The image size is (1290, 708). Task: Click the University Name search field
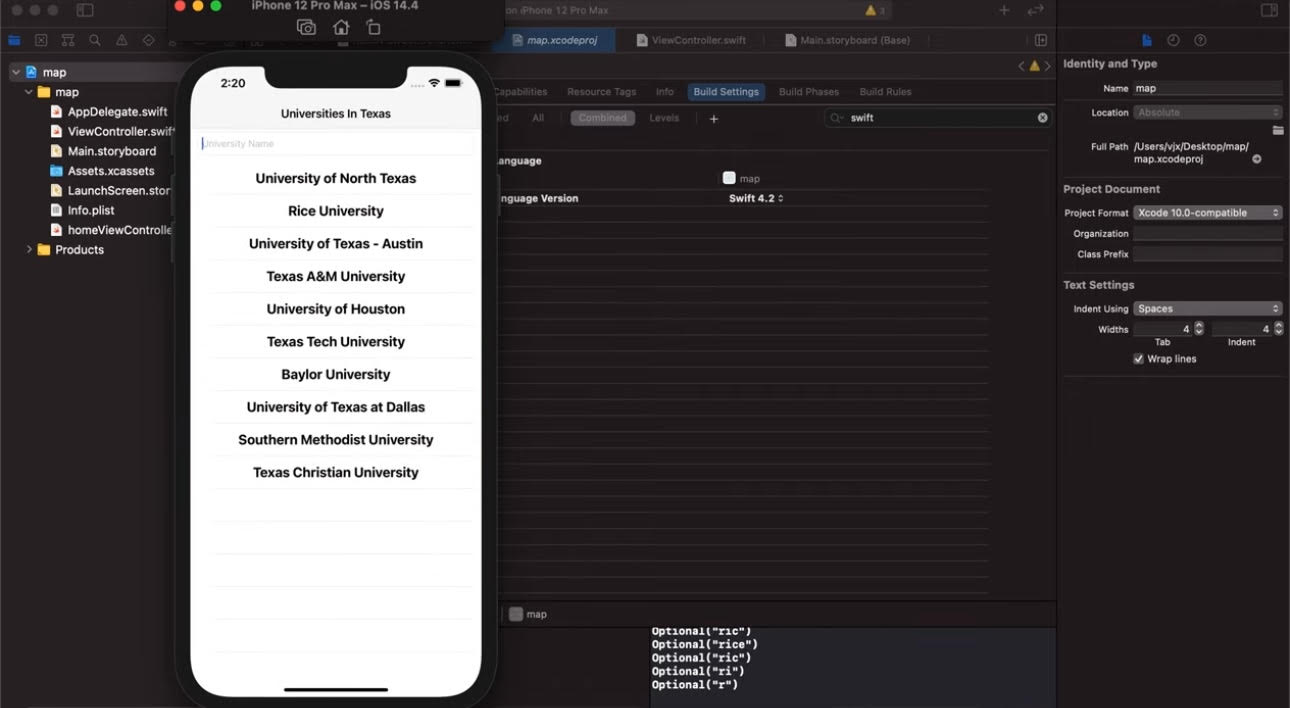[x=335, y=144]
